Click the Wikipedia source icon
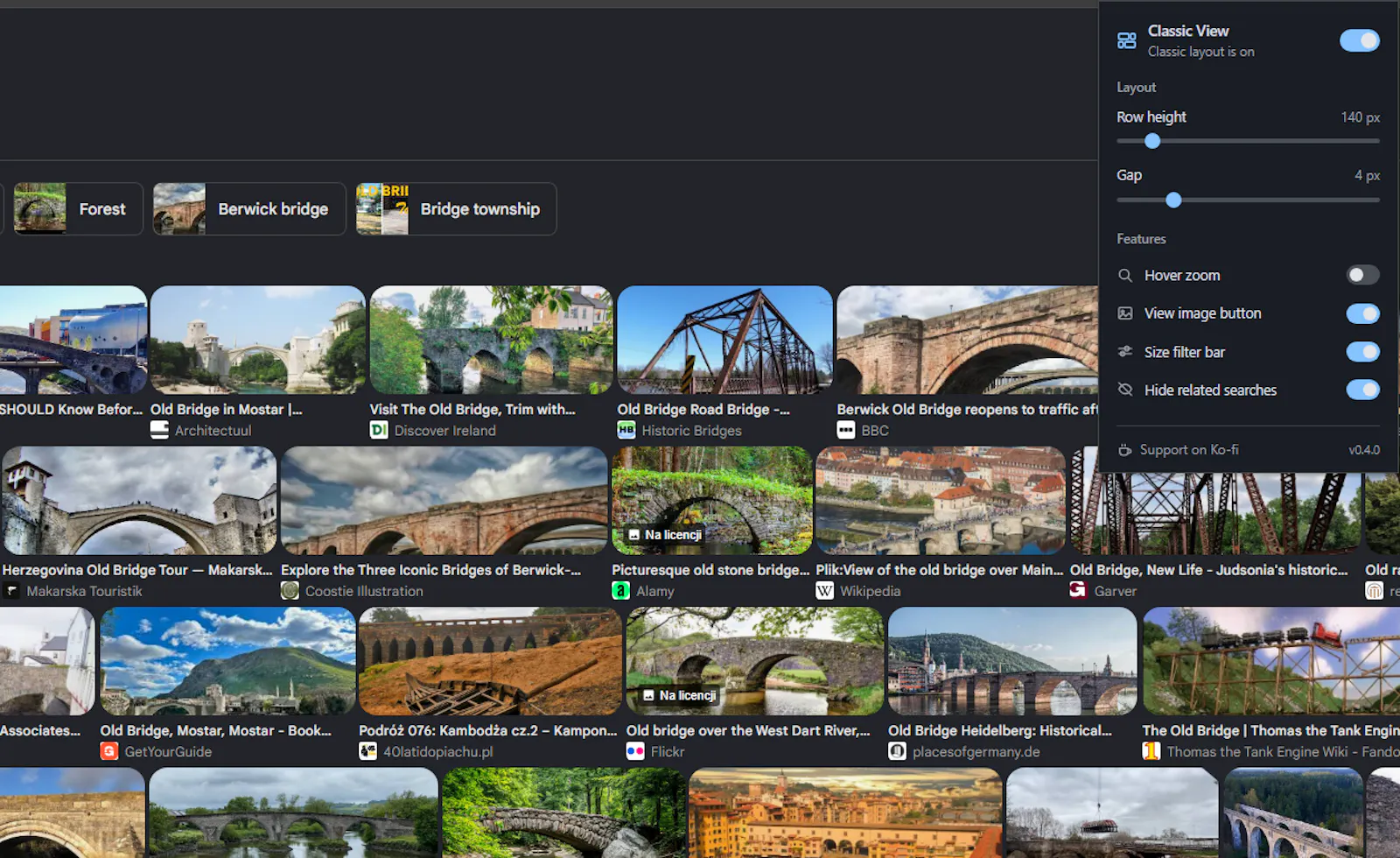Screen dimensions: 1400x858 [x=825, y=591]
